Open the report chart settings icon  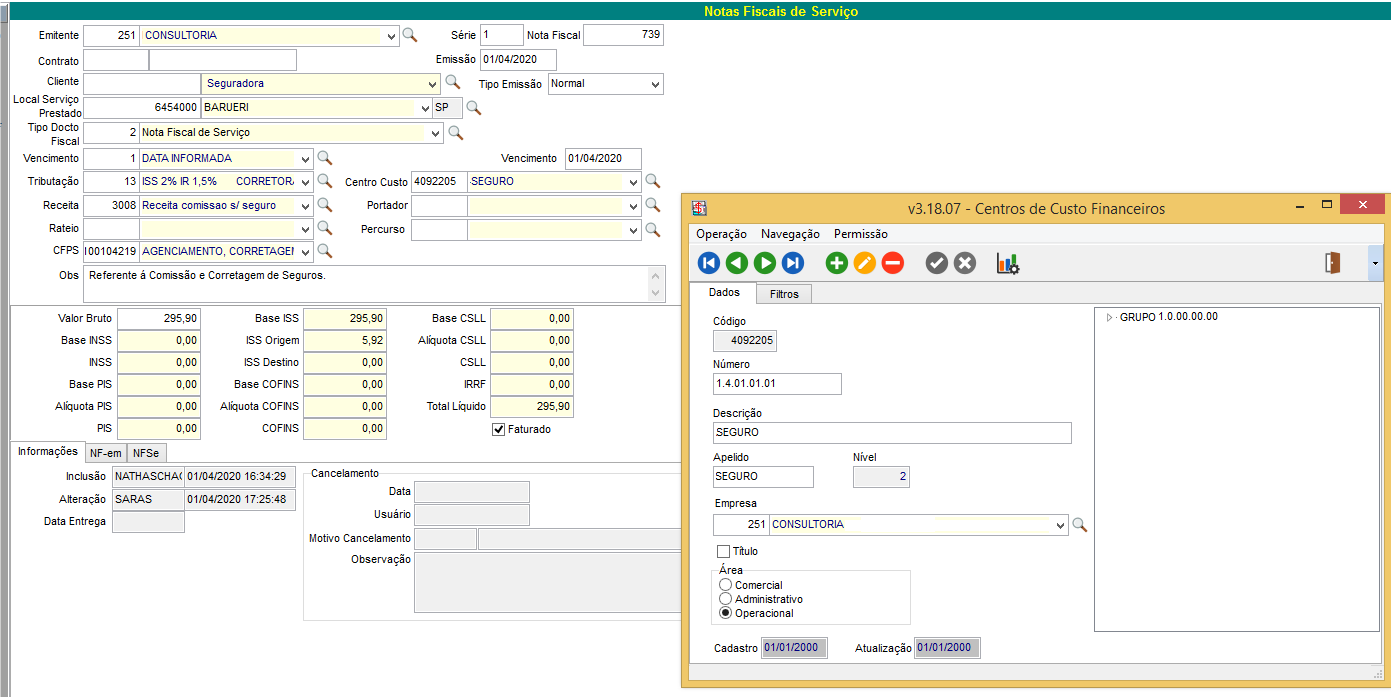(1007, 263)
